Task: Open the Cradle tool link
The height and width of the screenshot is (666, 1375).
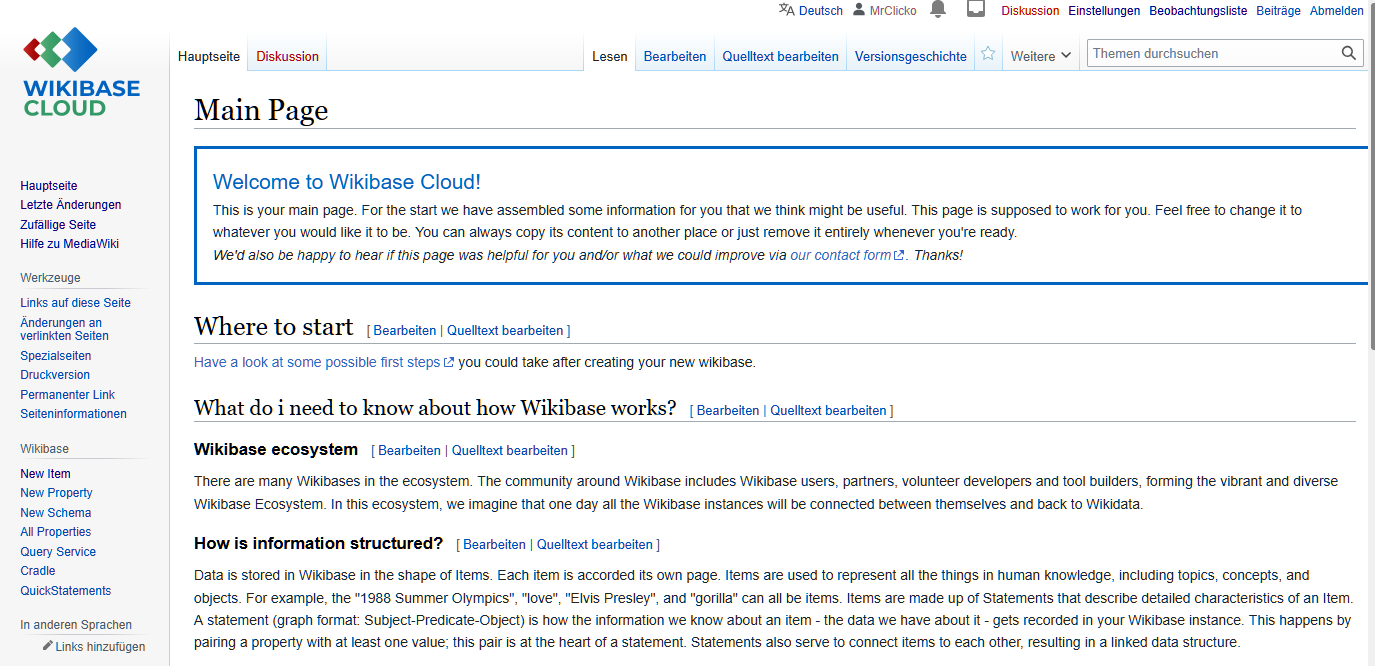Action: click(x=38, y=571)
